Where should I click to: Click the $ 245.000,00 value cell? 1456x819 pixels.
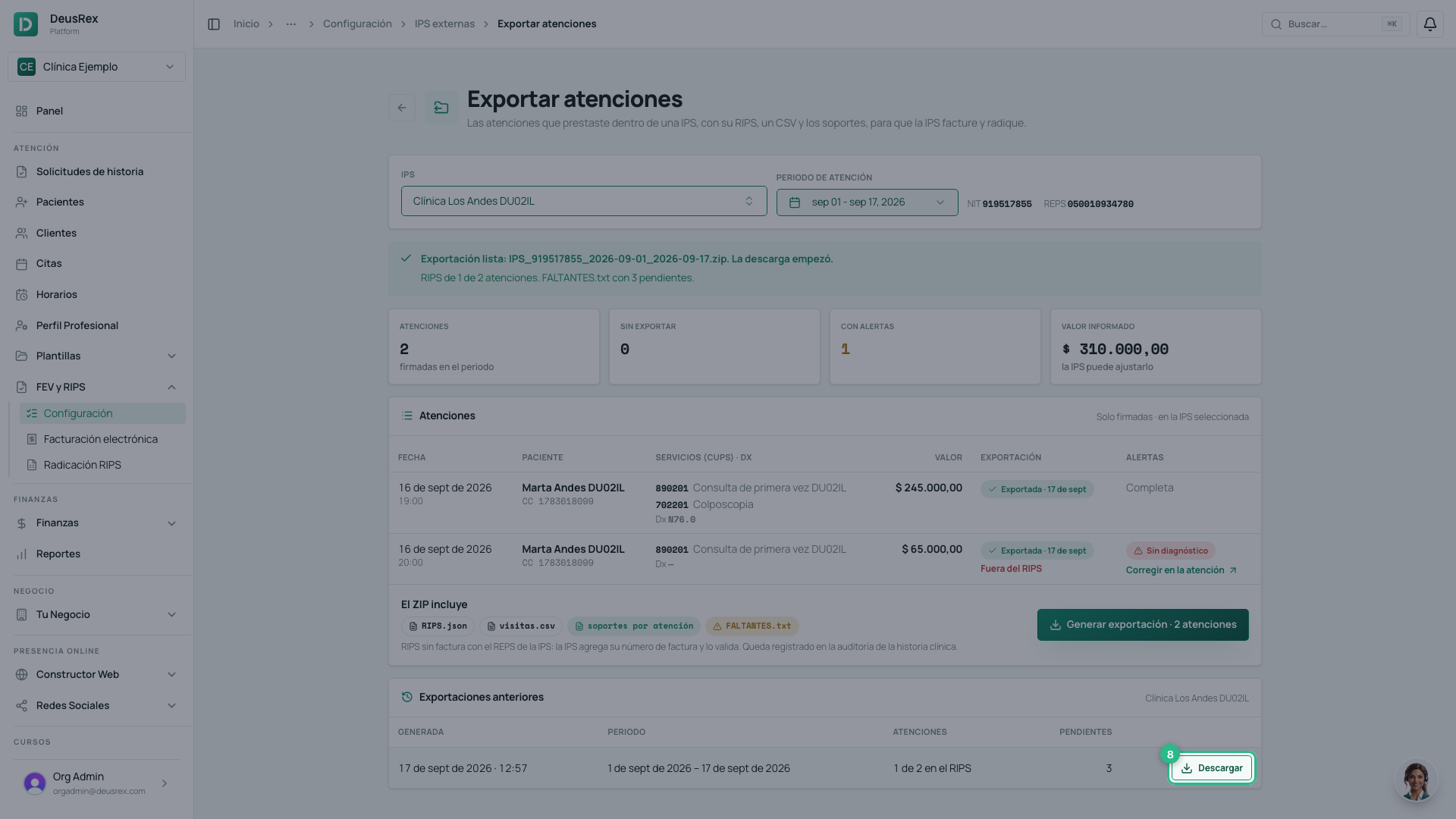click(x=928, y=488)
